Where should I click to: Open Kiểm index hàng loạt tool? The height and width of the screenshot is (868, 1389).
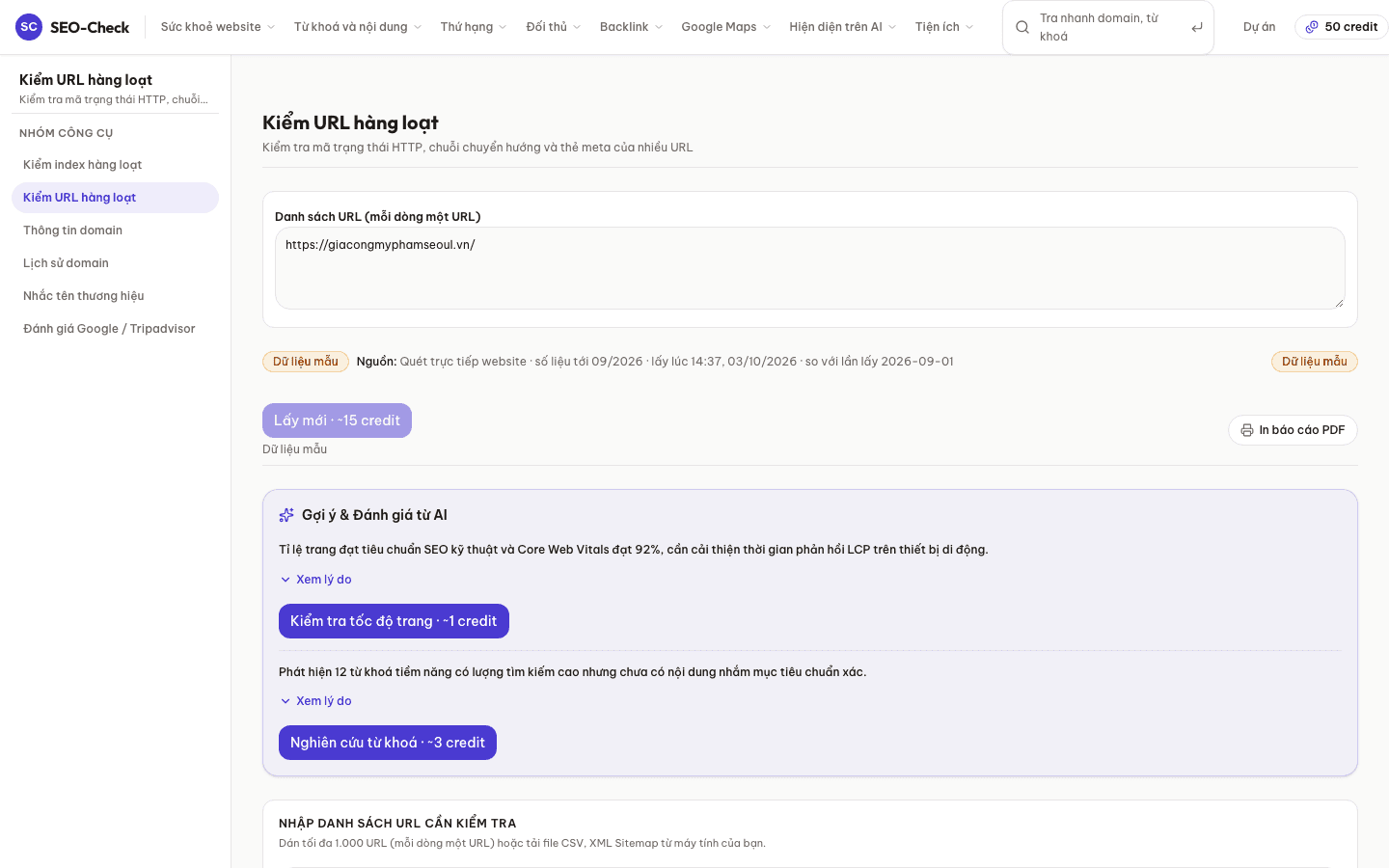pyautogui.click(x=116, y=165)
